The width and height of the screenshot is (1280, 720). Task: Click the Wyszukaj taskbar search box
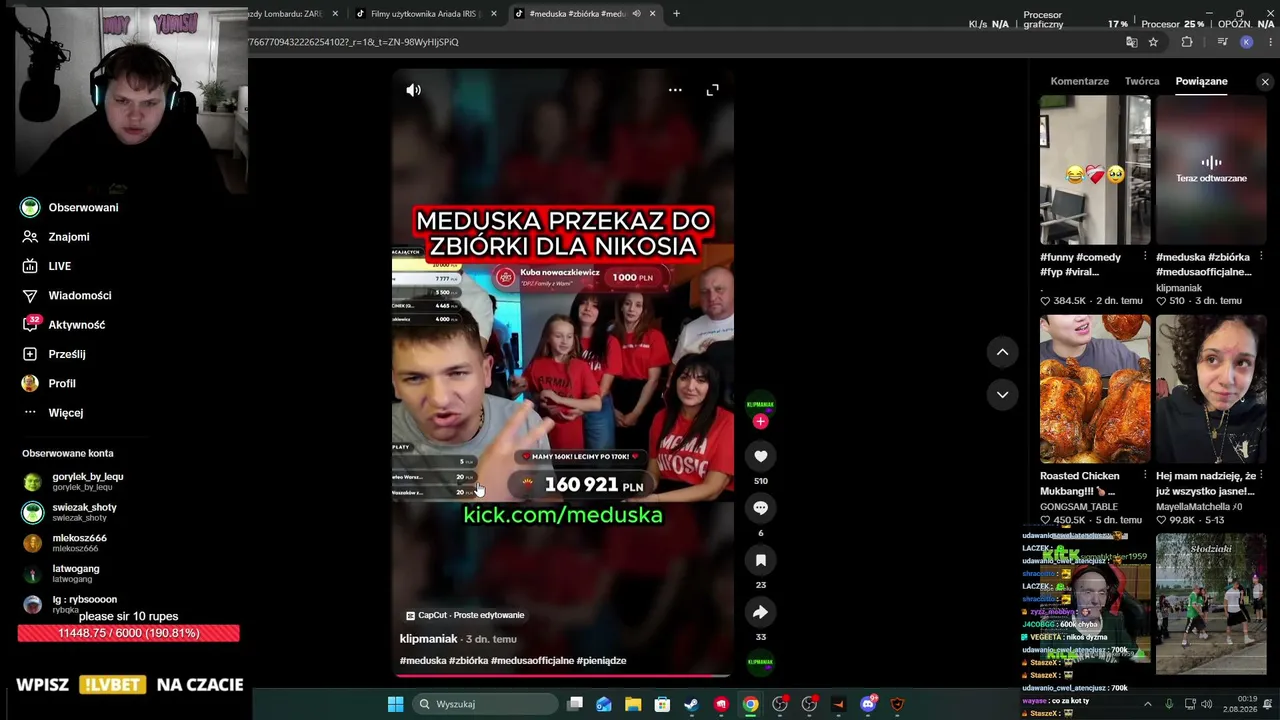(485, 704)
